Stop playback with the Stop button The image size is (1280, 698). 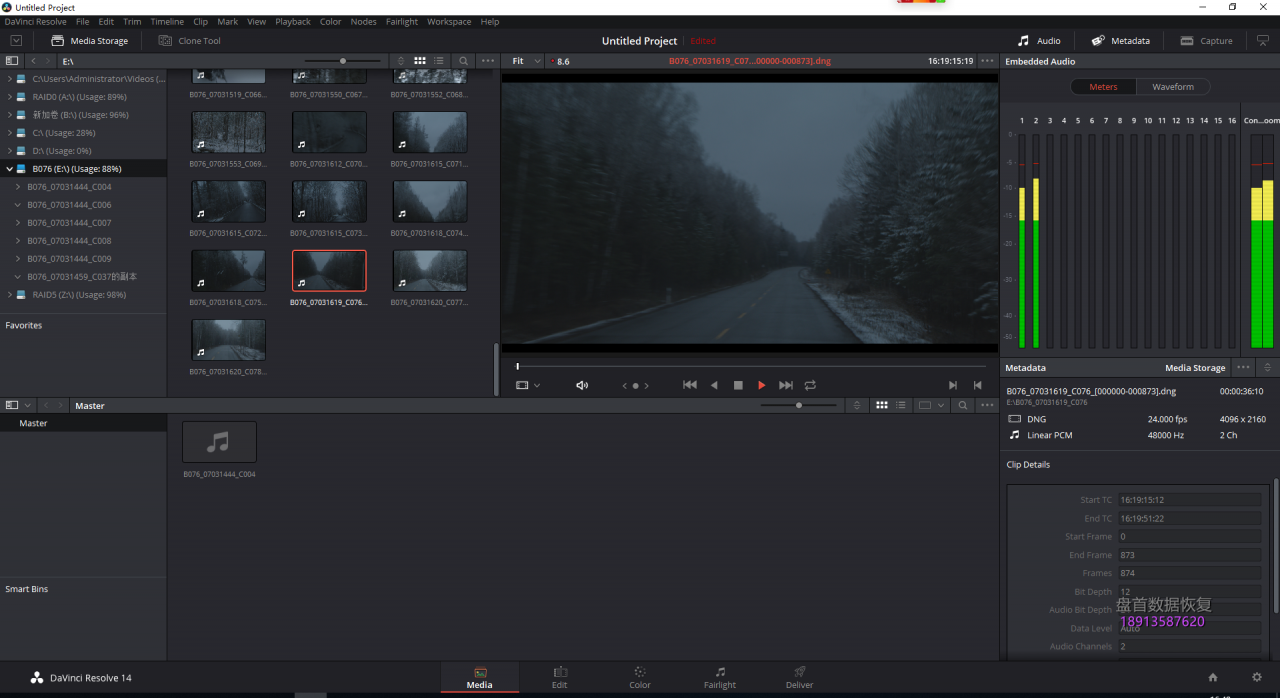coord(738,385)
